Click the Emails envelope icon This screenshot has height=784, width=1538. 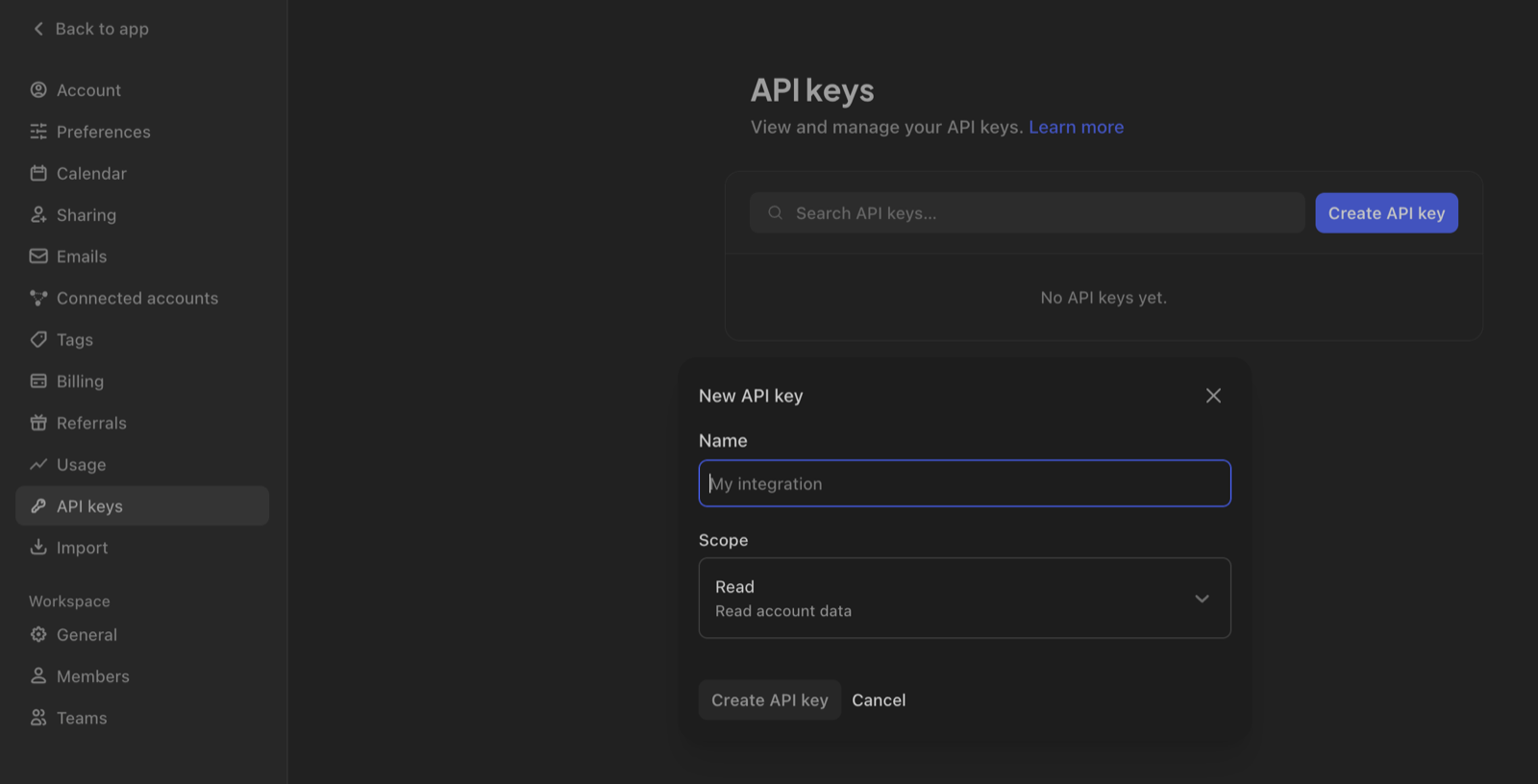click(38, 257)
